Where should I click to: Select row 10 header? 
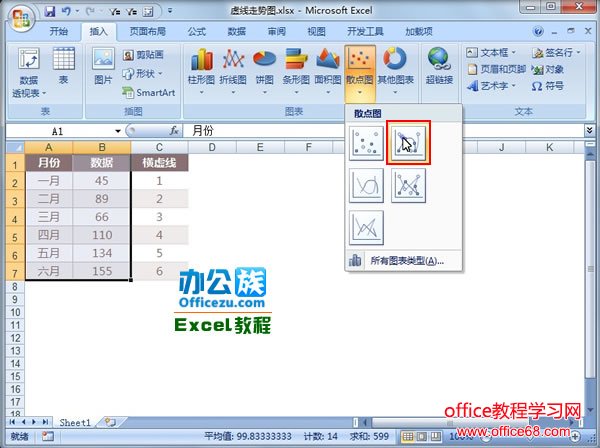tap(15, 312)
